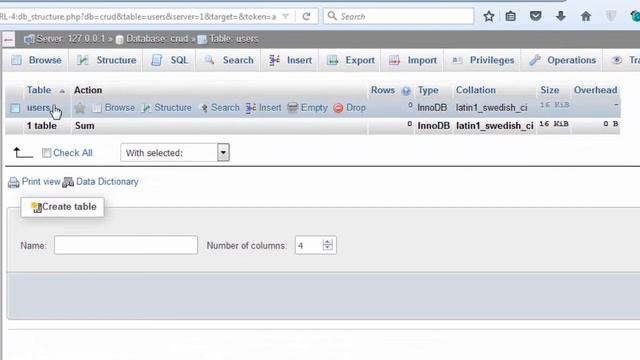Open the Insert tab

(290, 60)
